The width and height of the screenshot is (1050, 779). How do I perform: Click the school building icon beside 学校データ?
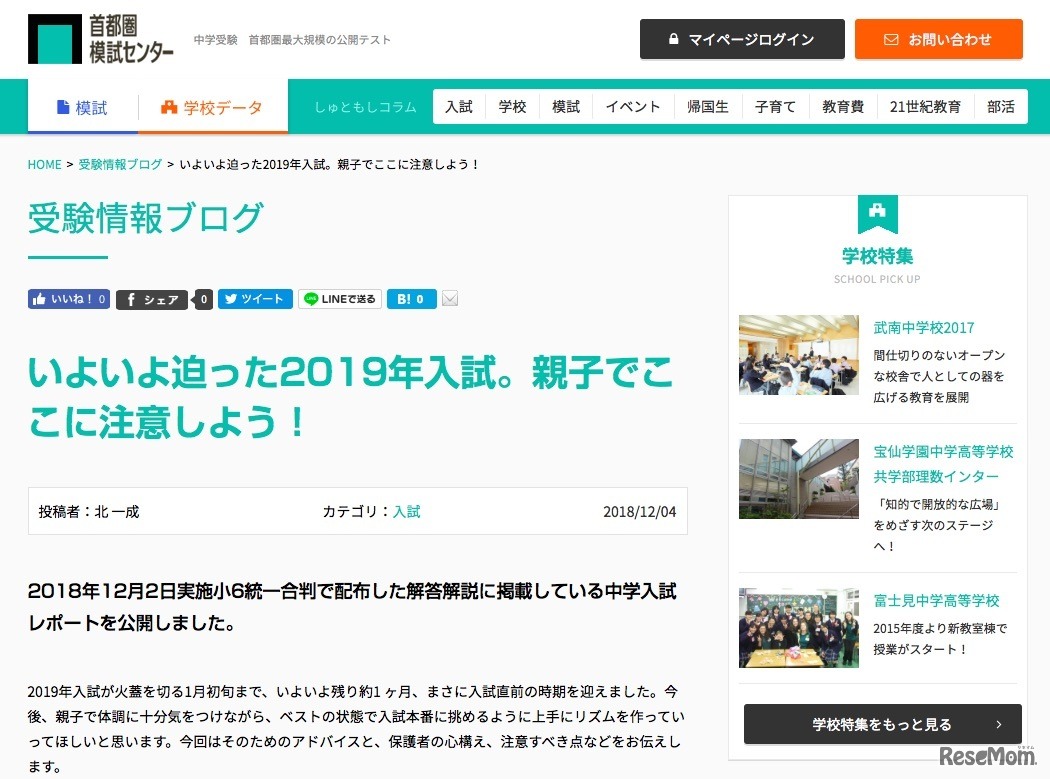click(x=169, y=107)
